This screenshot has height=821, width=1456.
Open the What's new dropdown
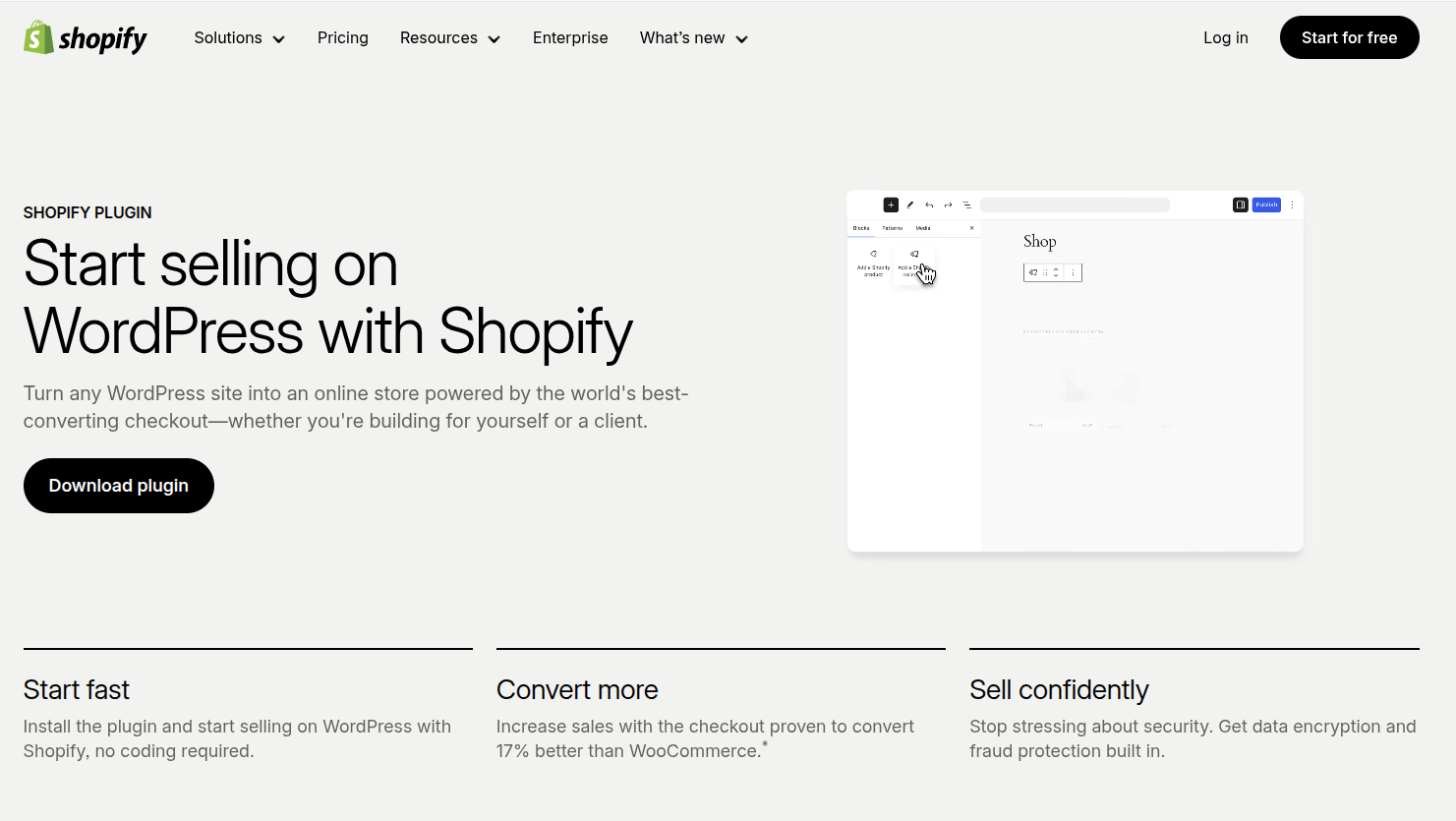(693, 38)
